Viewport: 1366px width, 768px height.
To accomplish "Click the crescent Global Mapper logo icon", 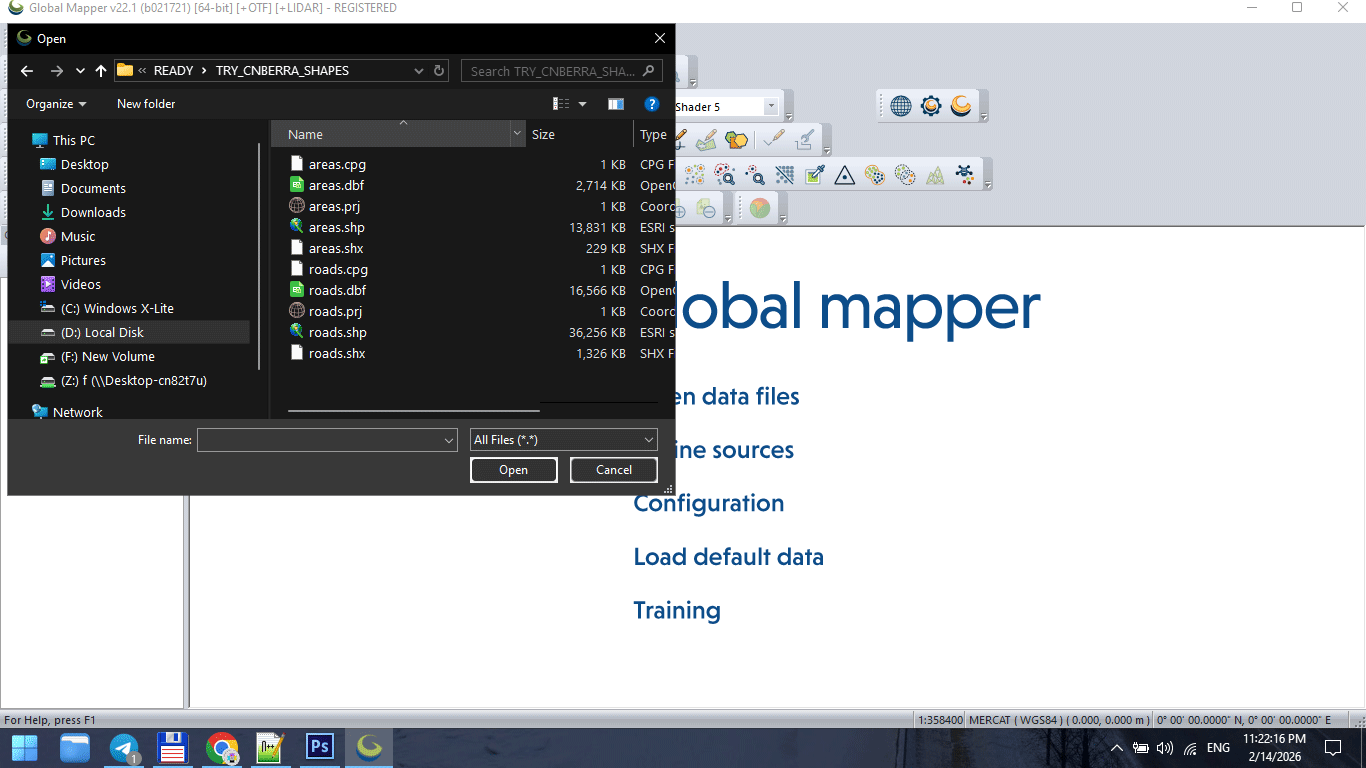I will [x=961, y=105].
